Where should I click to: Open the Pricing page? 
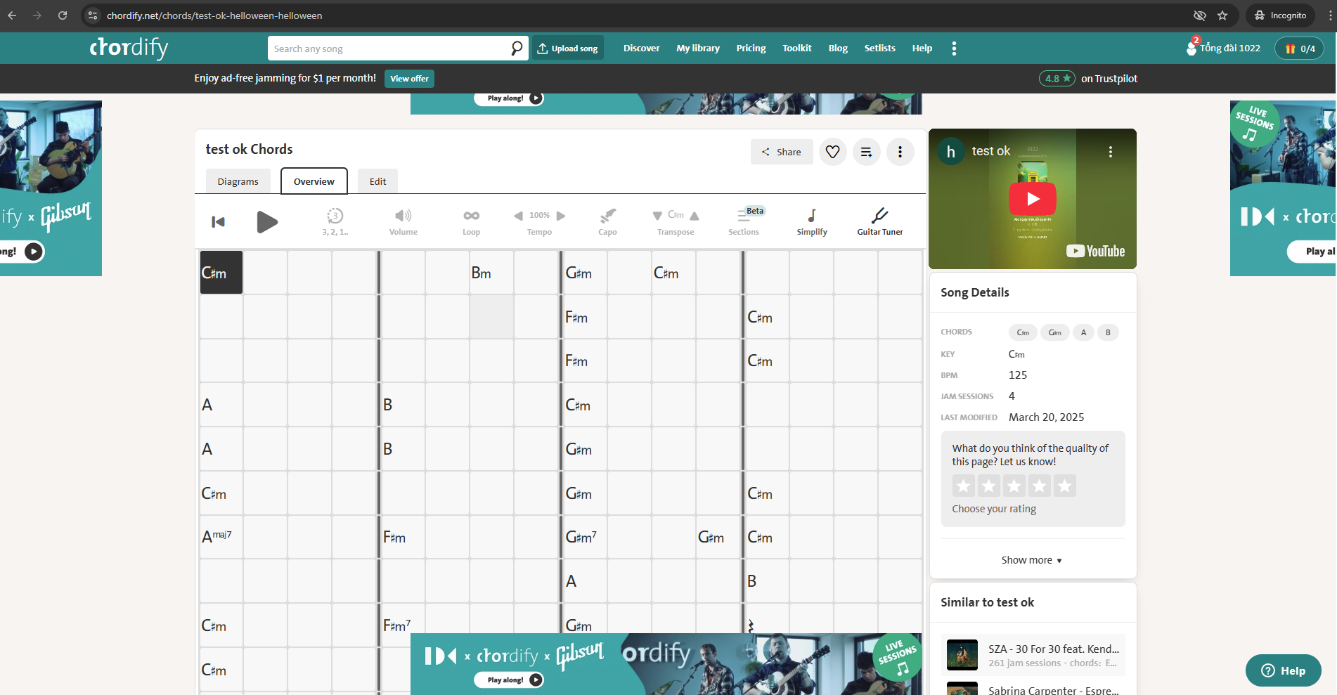pos(751,48)
